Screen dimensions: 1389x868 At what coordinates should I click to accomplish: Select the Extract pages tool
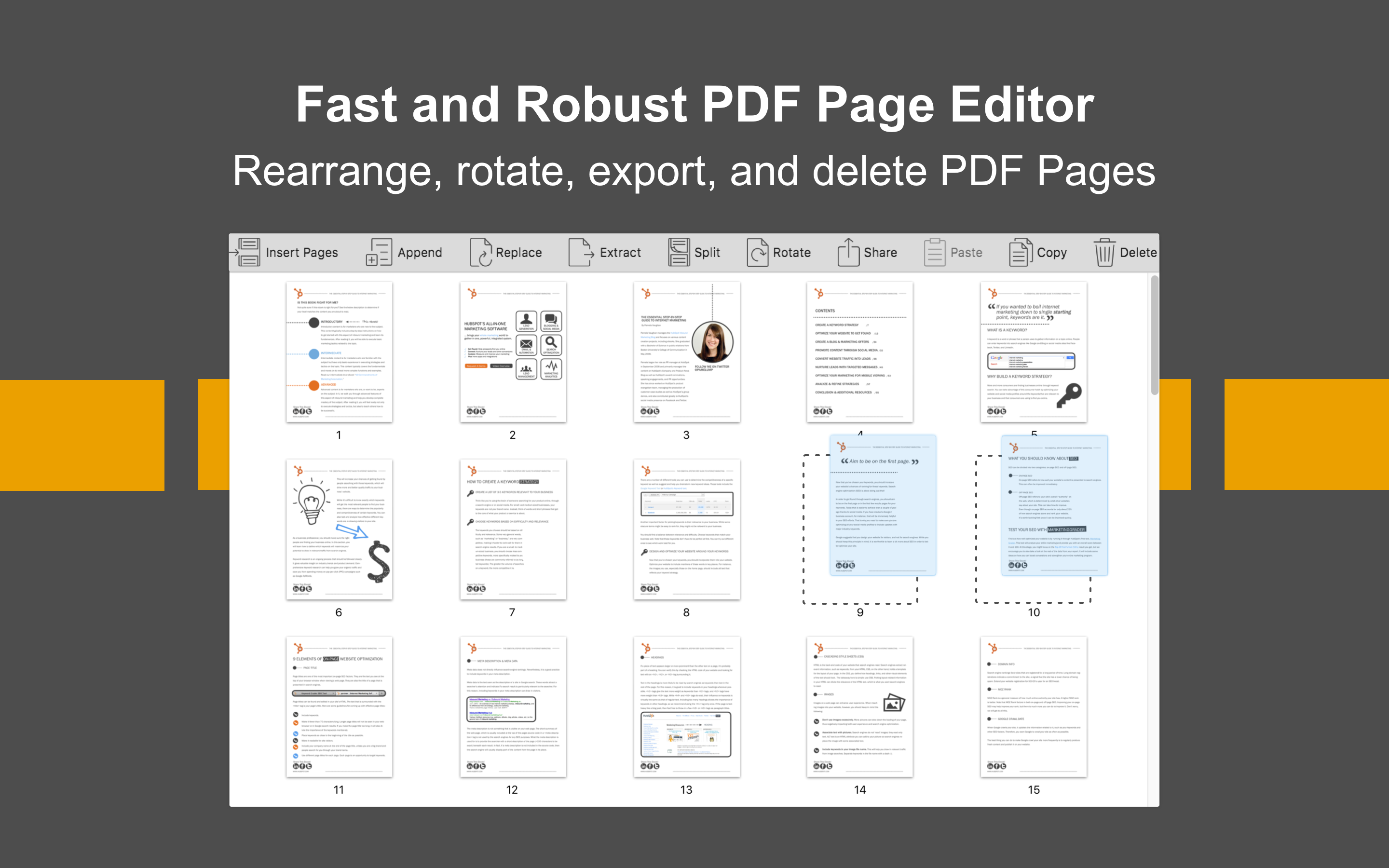[x=606, y=252]
